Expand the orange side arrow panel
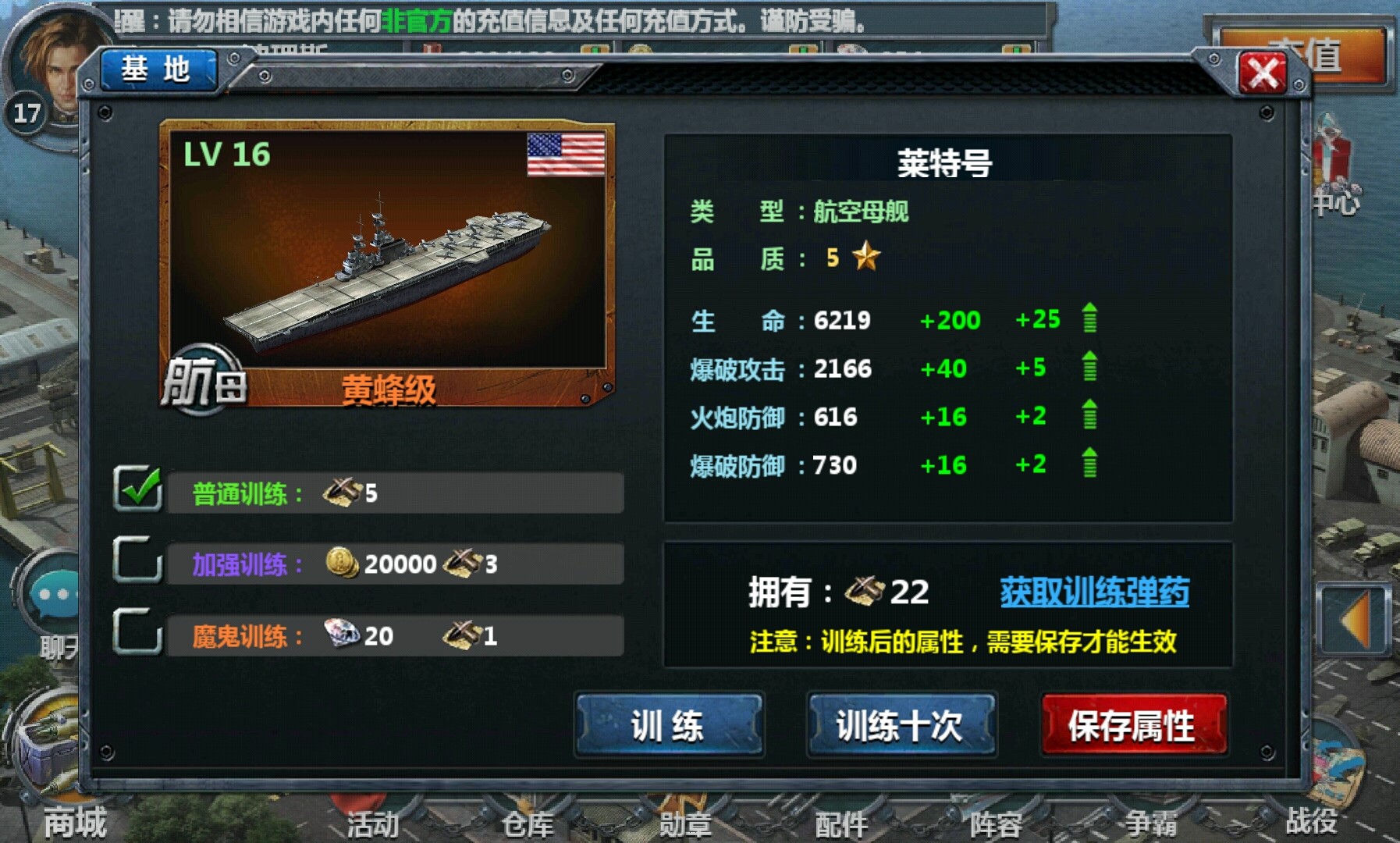This screenshot has width=1400, height=843. (1356, 619)
